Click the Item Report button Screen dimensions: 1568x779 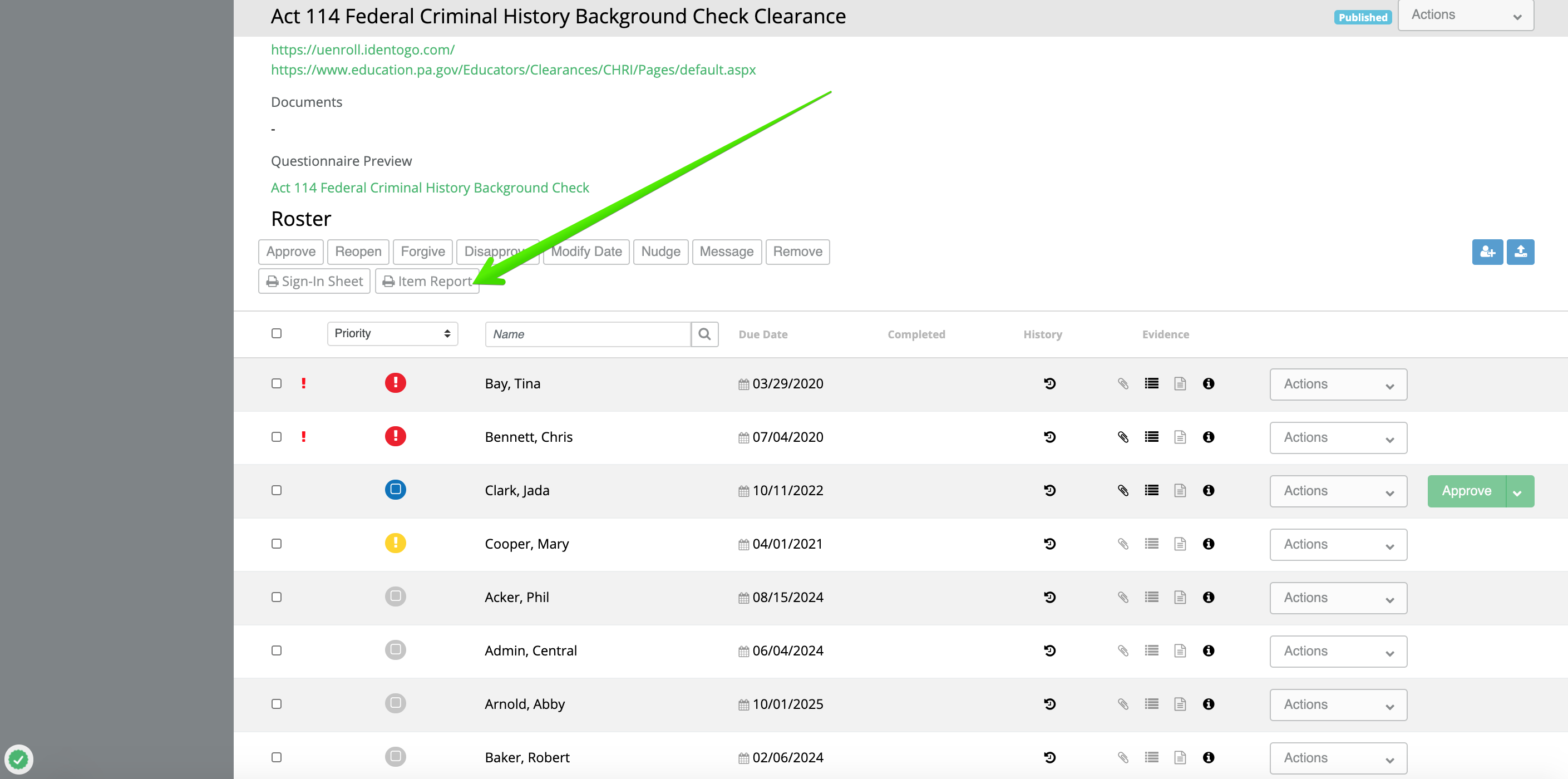(427, 281)
